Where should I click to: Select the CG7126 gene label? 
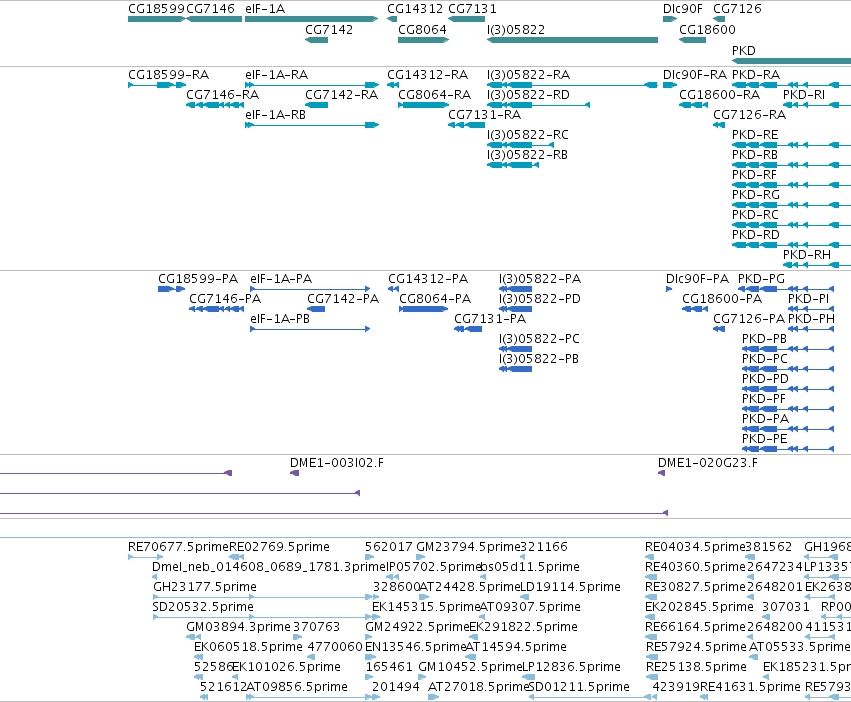(737, 9)
